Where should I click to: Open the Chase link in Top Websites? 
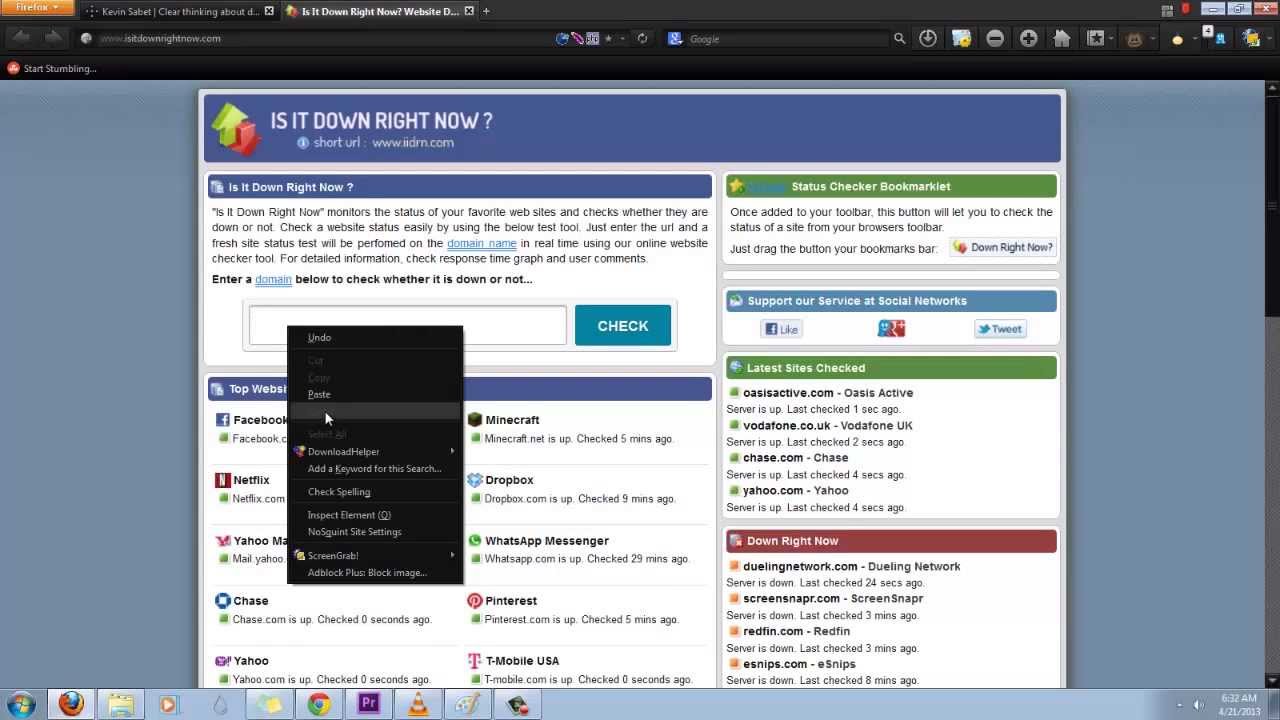point(250,601)
